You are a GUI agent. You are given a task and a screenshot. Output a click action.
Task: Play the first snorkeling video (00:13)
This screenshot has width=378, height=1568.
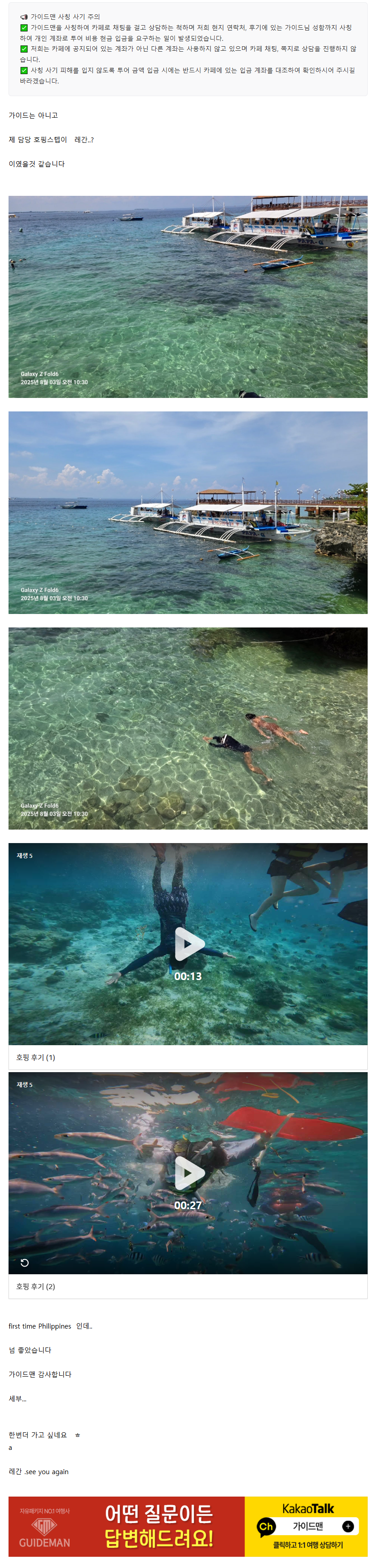[189, 944]
